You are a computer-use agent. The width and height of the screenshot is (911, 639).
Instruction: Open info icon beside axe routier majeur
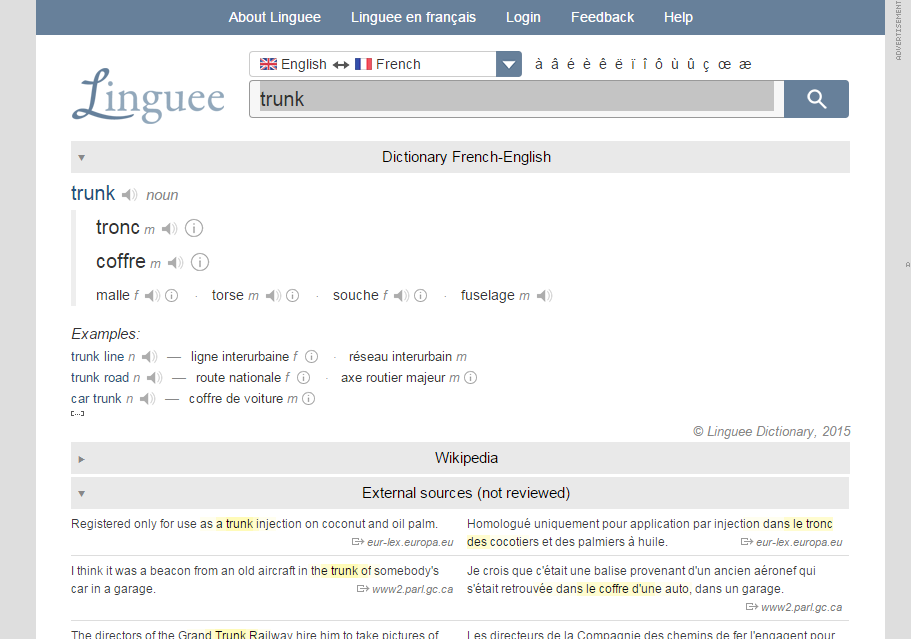[x=470, y=378]
